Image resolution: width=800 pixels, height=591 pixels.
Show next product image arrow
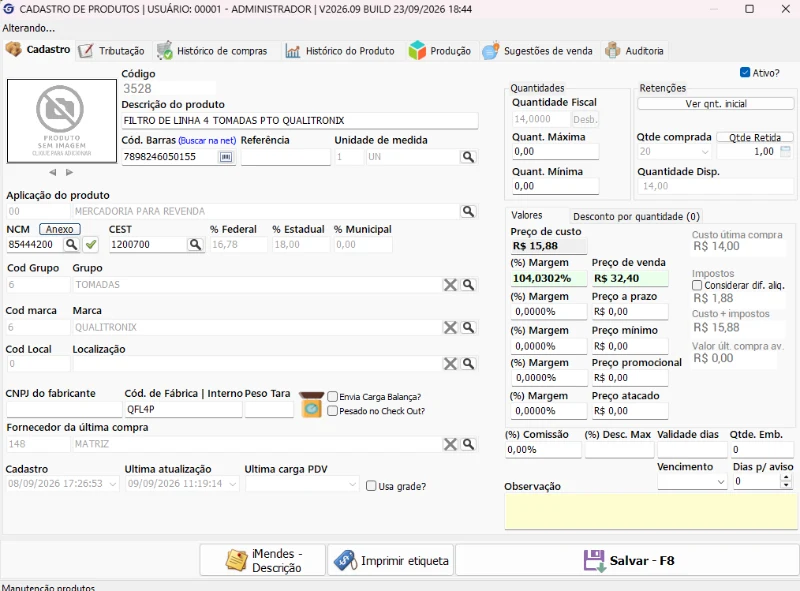tap(69, 173)
